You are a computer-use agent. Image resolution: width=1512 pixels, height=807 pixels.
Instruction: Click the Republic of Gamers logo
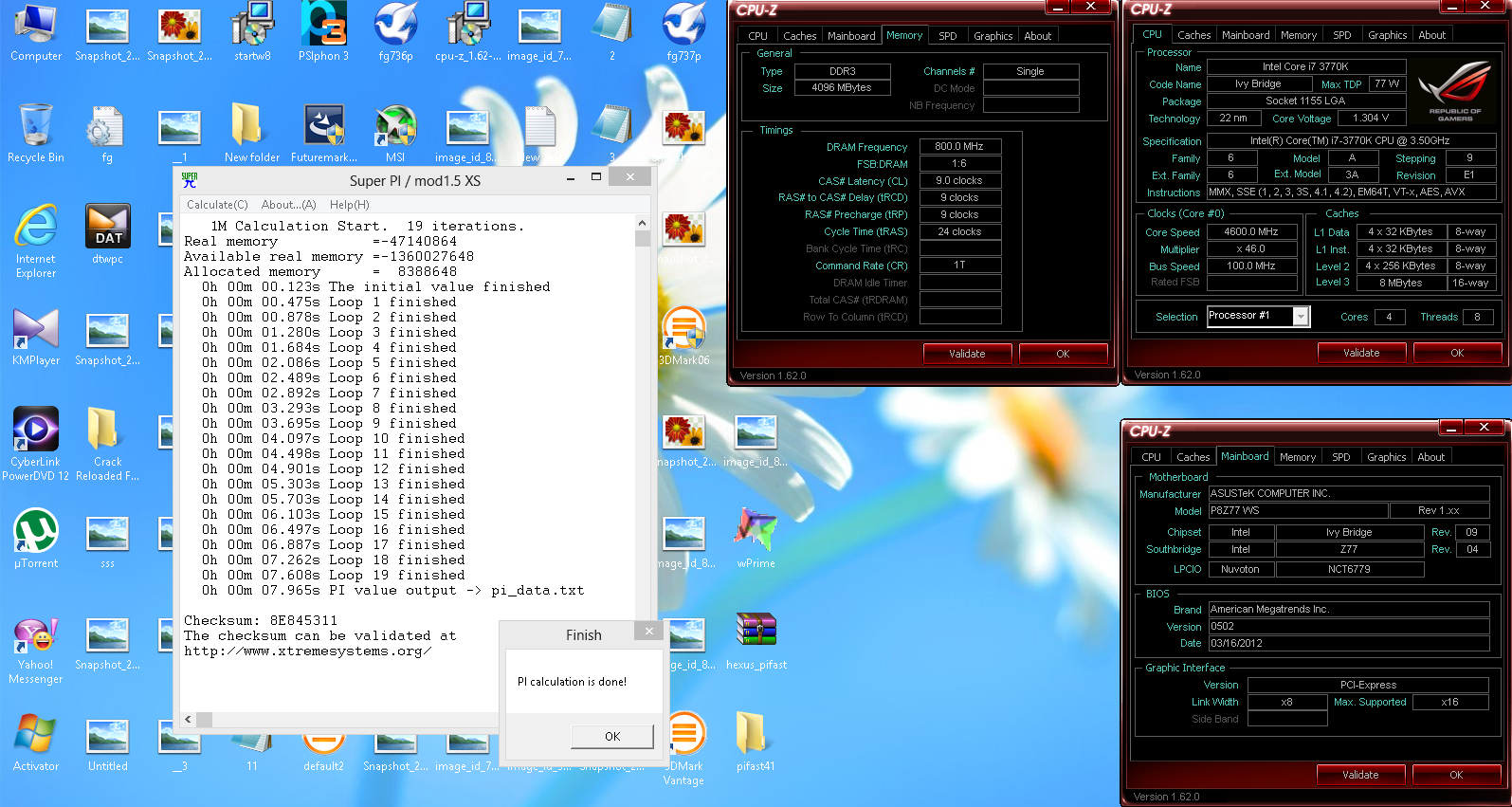click(1454, 92)
